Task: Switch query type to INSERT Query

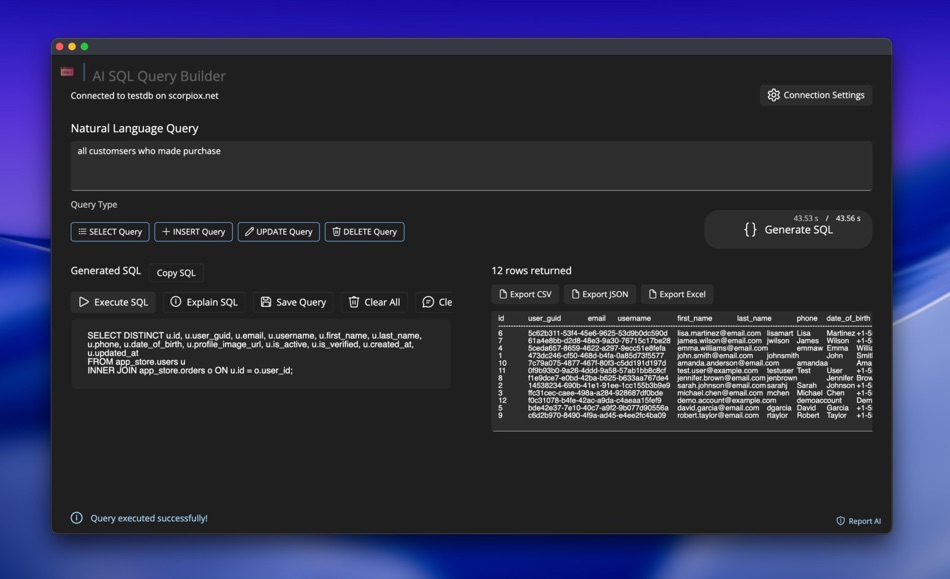Action: (192, 231)
